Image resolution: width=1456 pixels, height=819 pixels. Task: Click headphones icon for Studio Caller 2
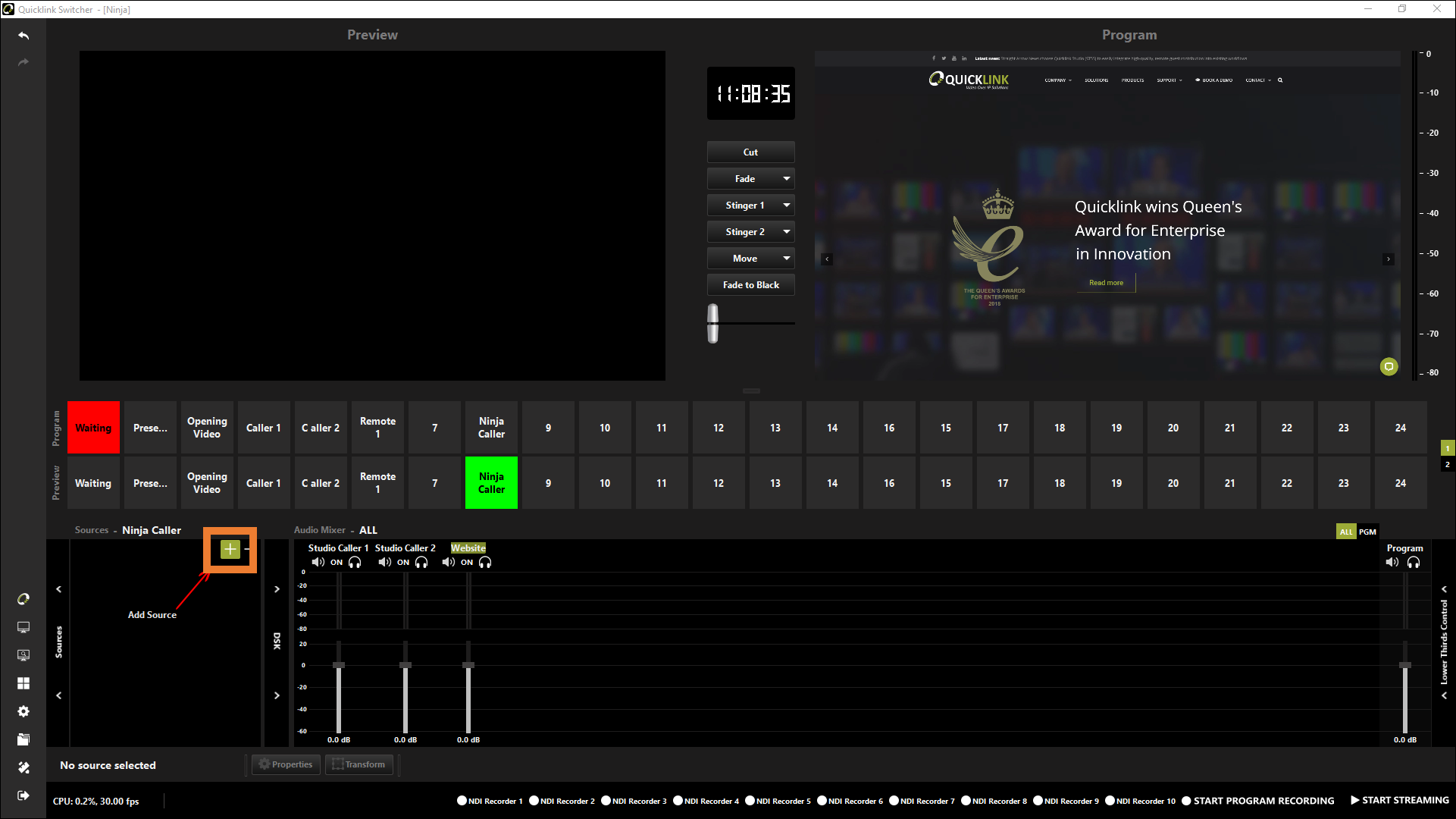coord(421,562)
